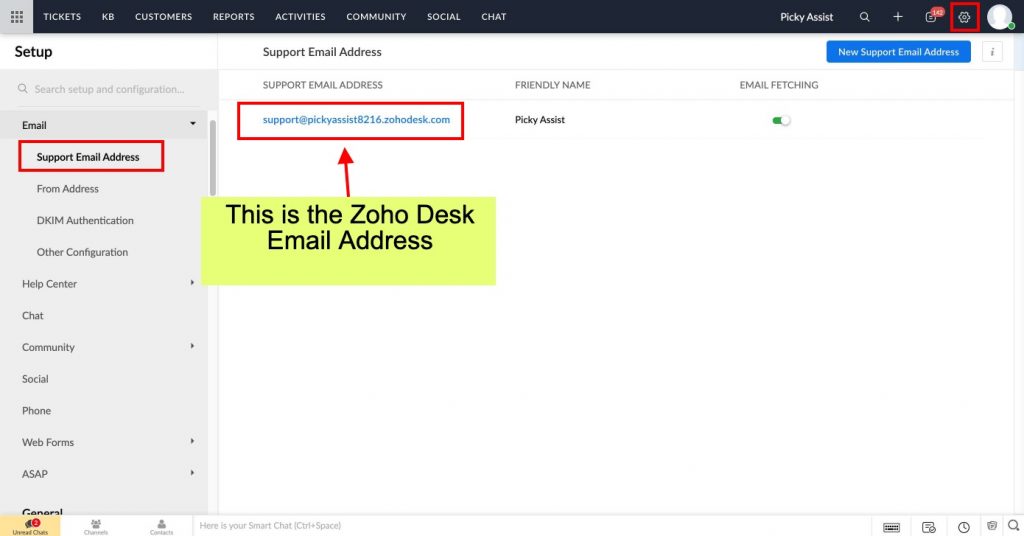The height and width of the screenshot is (536, 1024).
Task: Click the Picky Assist friendly name cell
Action: [539, 119]
